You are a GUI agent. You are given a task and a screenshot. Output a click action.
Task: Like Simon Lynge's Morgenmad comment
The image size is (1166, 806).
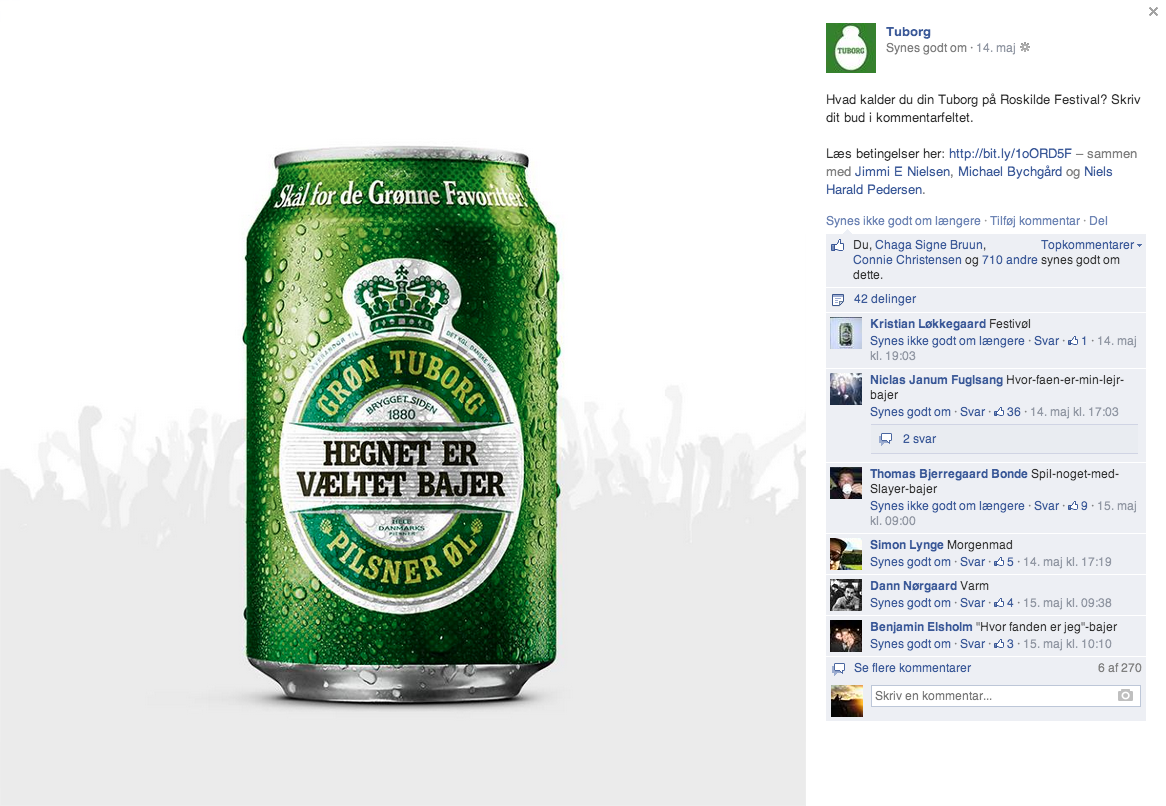pos(910,562)
